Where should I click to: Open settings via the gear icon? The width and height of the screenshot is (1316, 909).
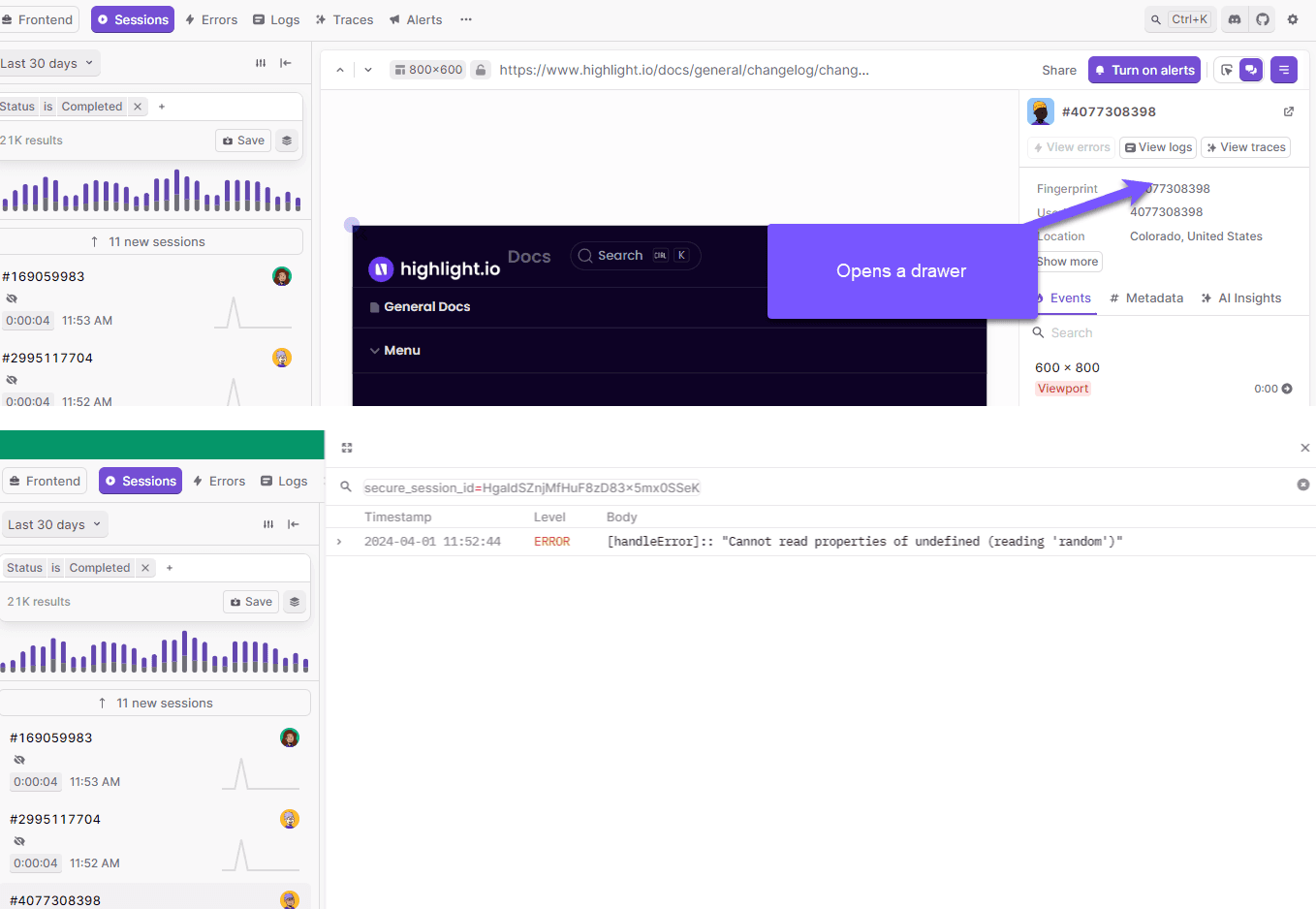coord(1293,19)
